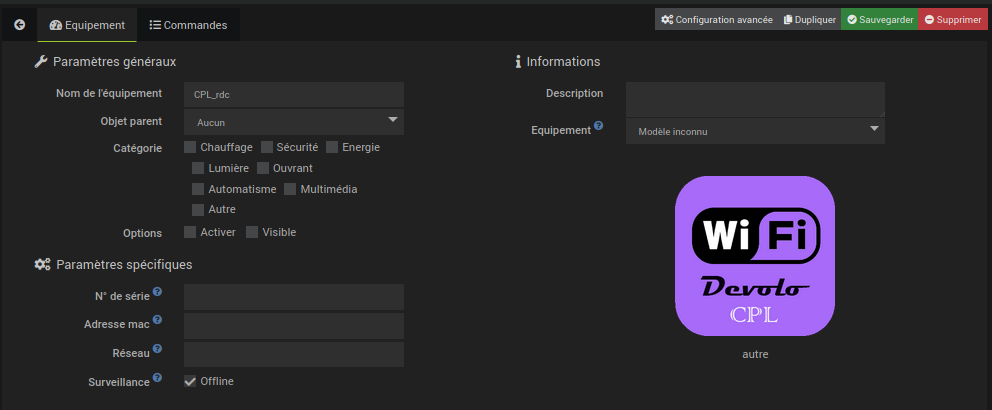Click help icon beside Surveillance label
992x410 pixels.
(x=158, y=378)
